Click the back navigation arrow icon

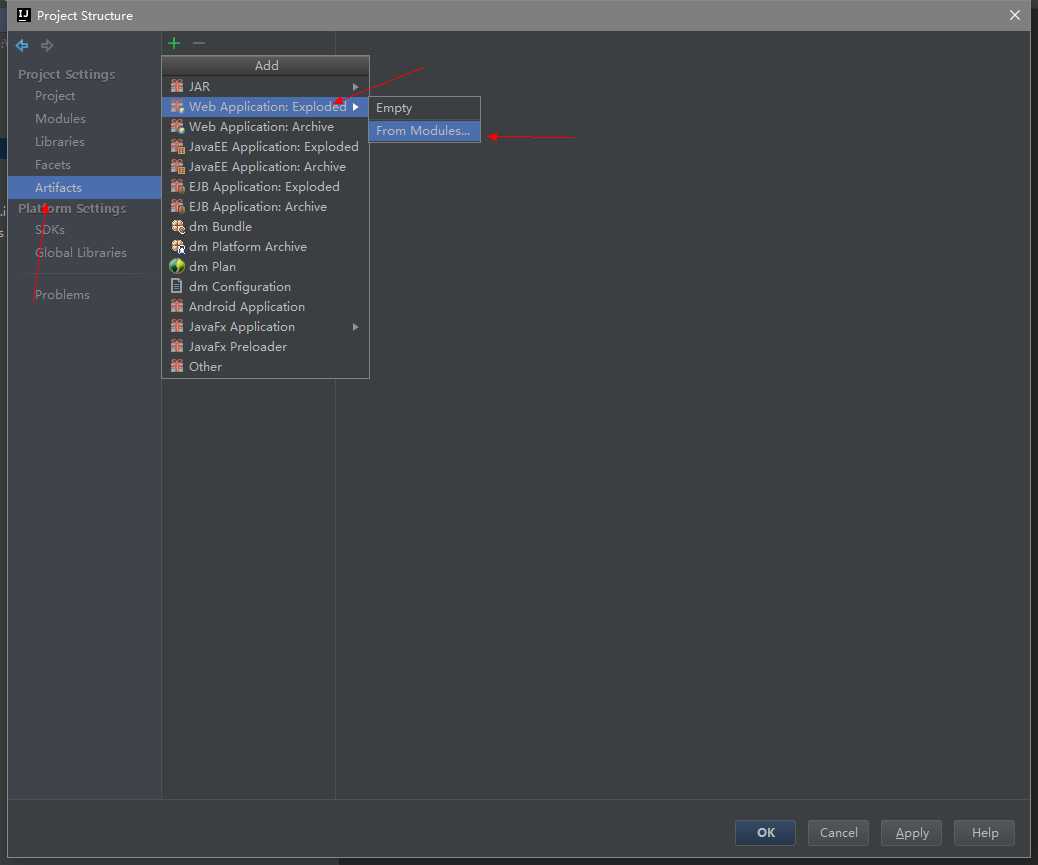coord(22,45)
